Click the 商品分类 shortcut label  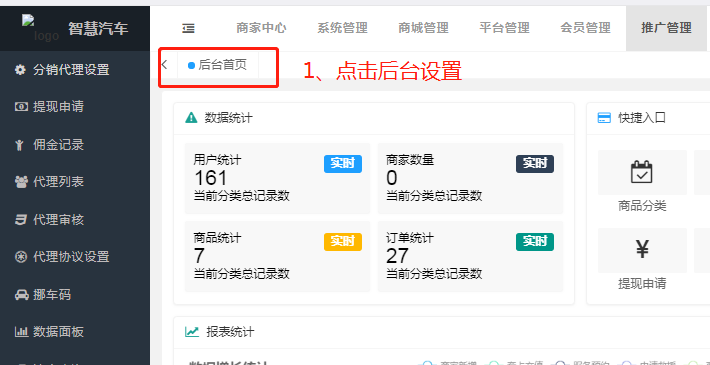point(642,207)
